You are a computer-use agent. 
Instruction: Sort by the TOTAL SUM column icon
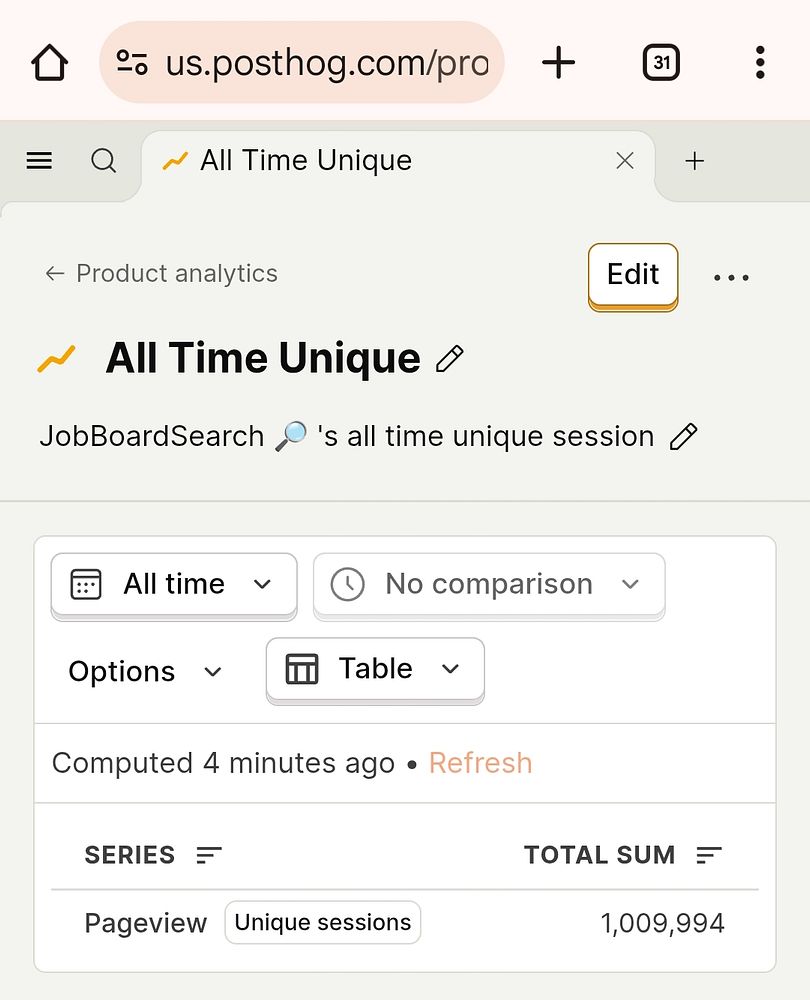709,855
